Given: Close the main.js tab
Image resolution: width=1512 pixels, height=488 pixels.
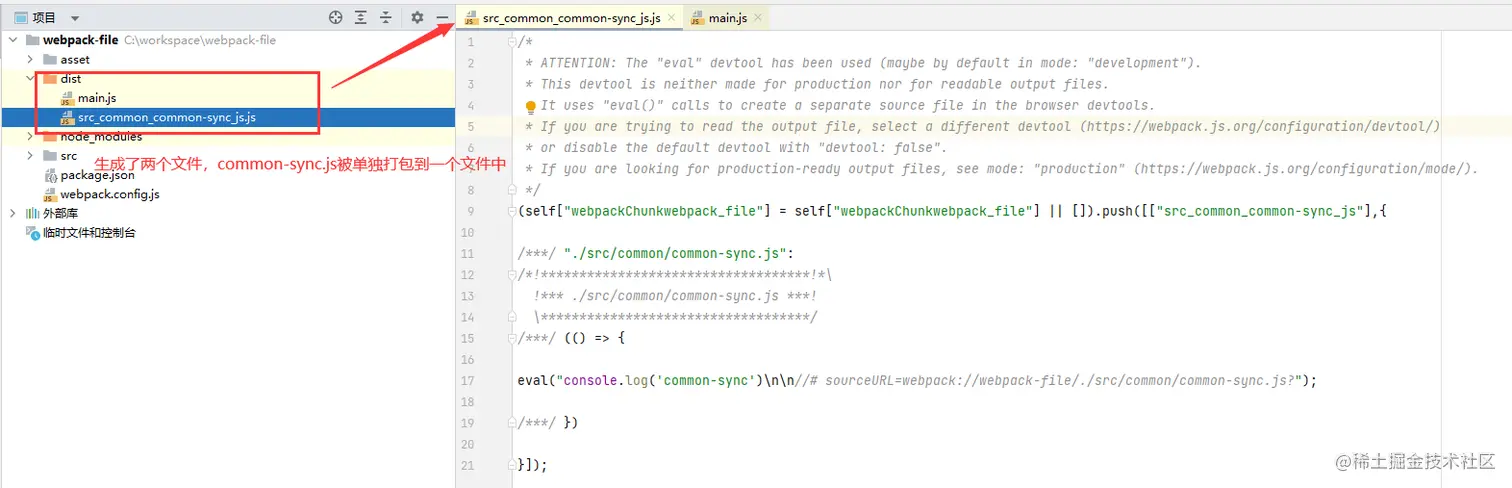Looking at the screenshot, I should pyautogui.click(x=758, y=18).
